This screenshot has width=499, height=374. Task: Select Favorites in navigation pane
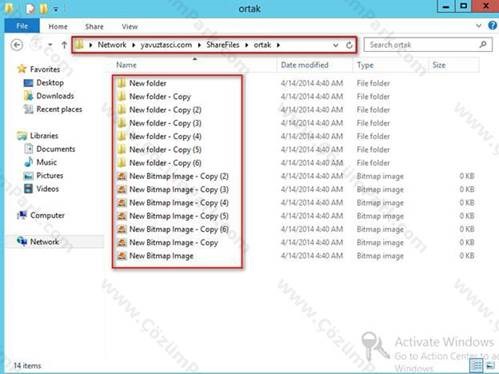pyautogui.click(x=45, y=69)
